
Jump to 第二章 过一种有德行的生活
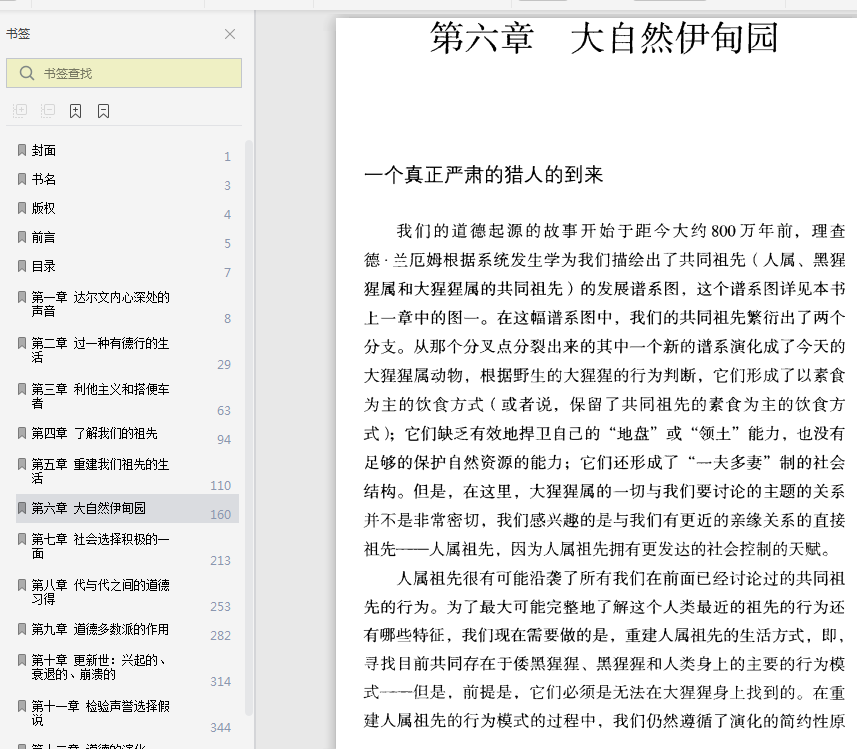(100, 350)
